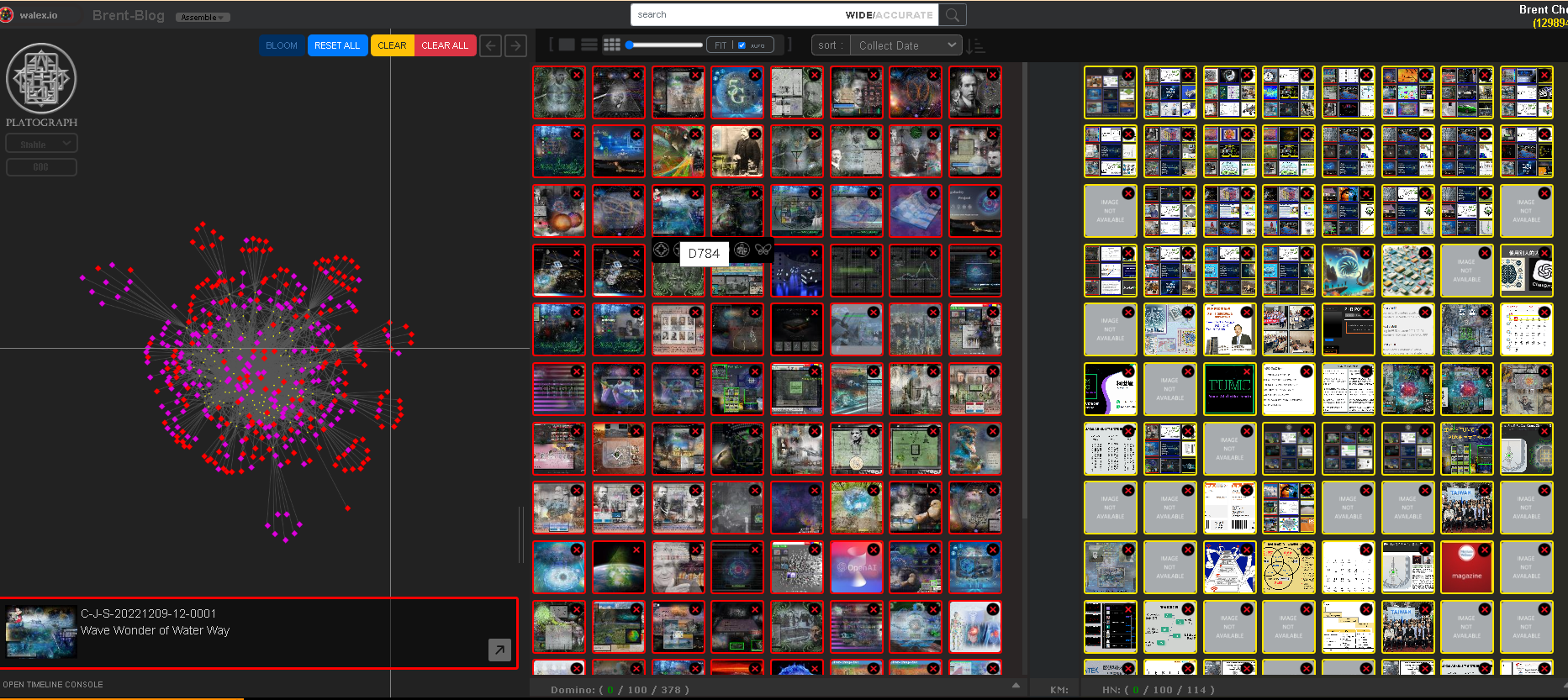
Task: Toggle the auto checkbox next to FIT
Action: tap(742, 45)
